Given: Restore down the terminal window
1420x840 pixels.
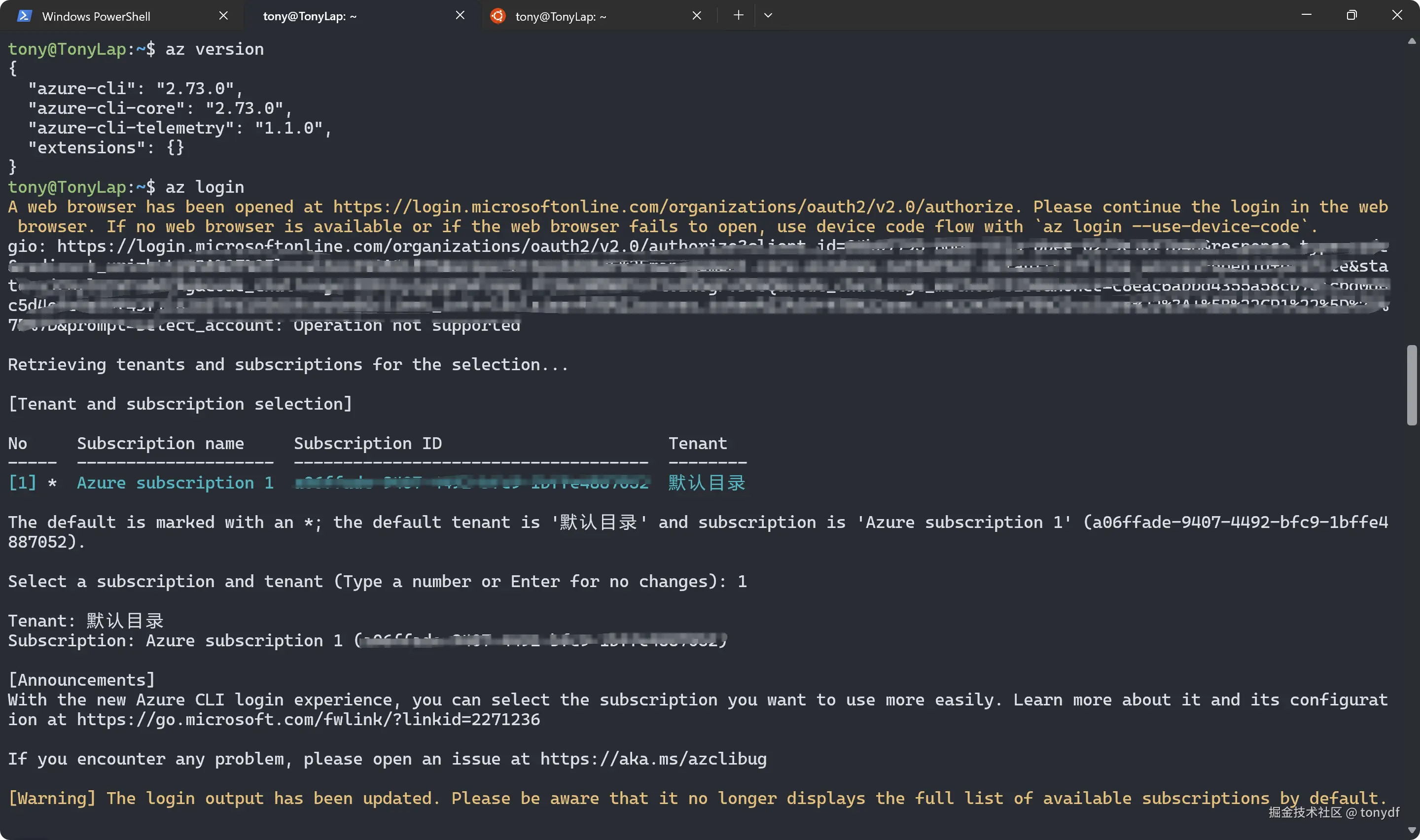Looking at the screenshot, I should [1351, 15].
